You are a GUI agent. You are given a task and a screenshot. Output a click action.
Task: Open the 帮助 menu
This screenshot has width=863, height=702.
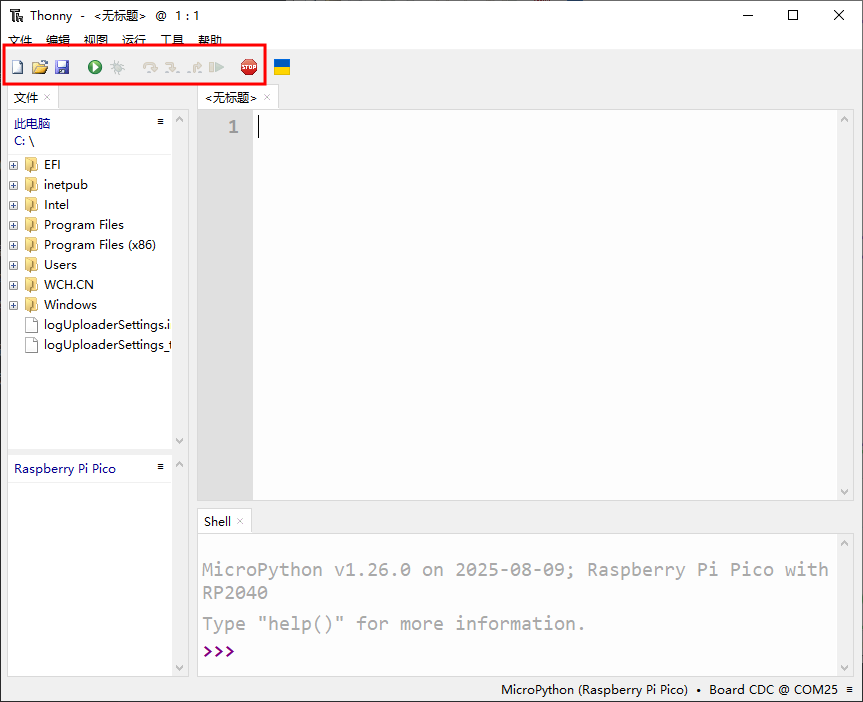click(210, 40)
